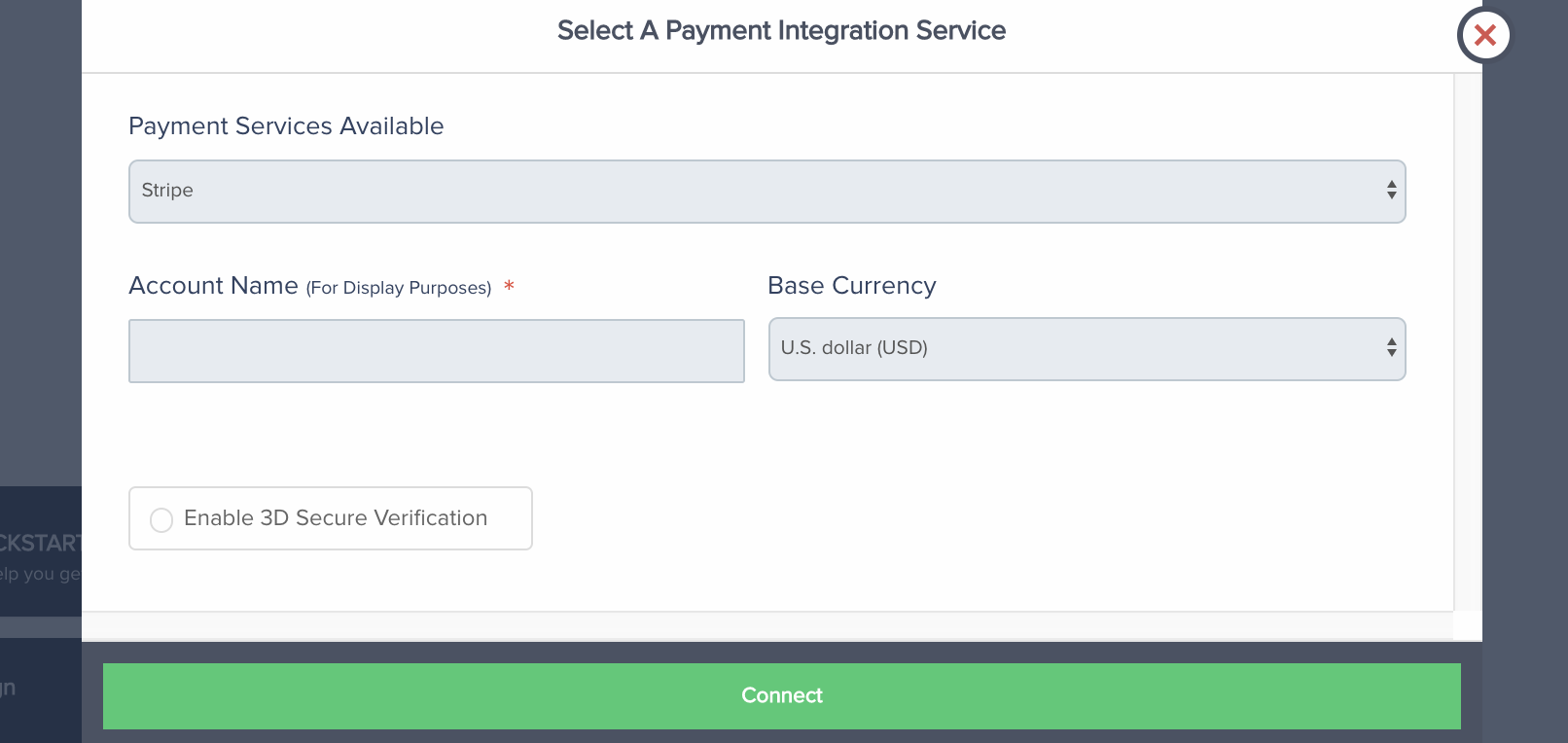The height and width of the screenshot is (743, 1568).
Task: Click the Select A Payment Integration Service title
Action: tap(781, 31)
